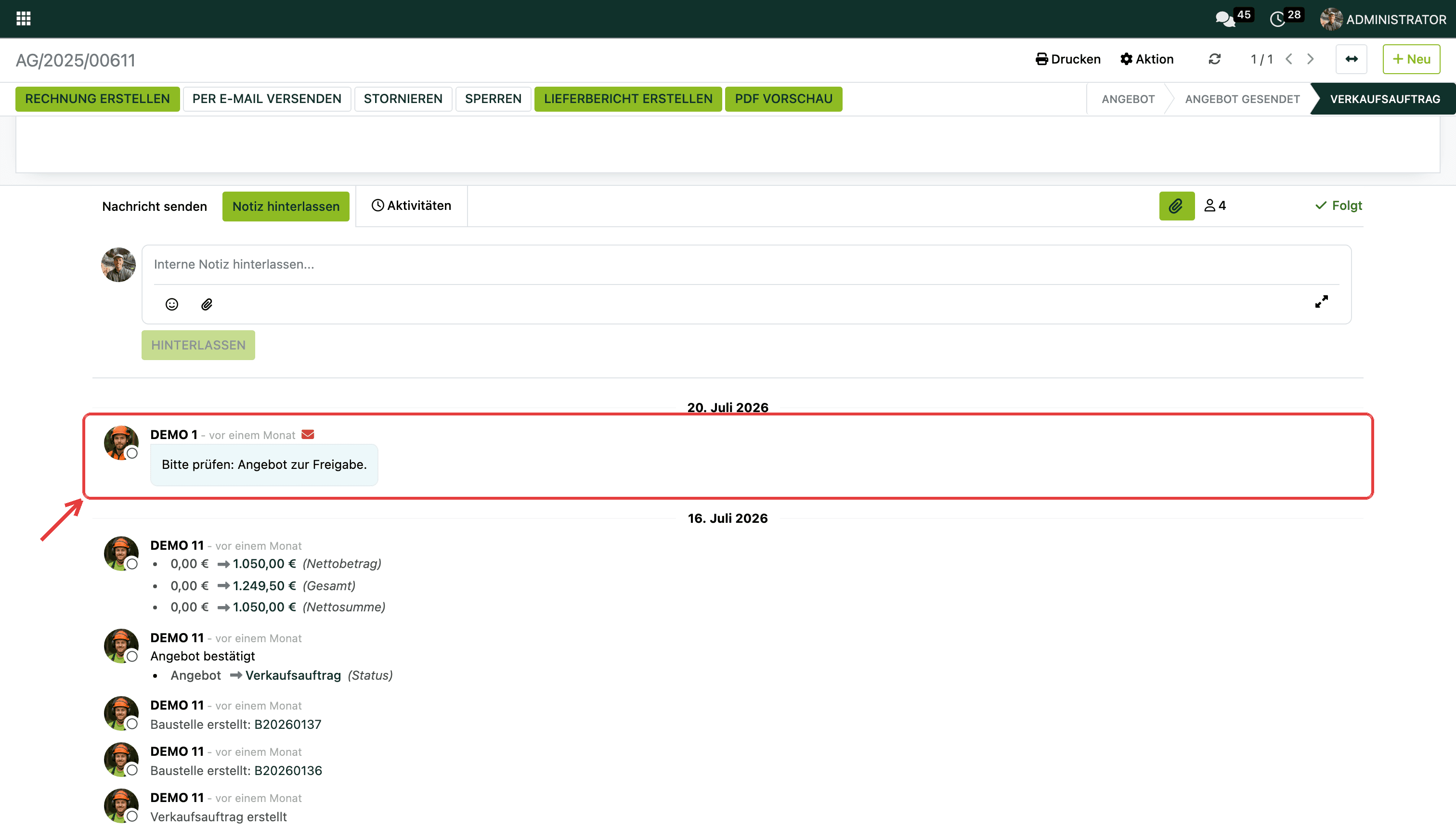Viewport: 1456px width, 828px height.
Task: Click the Stornieren button
Action: pos(403,99)
